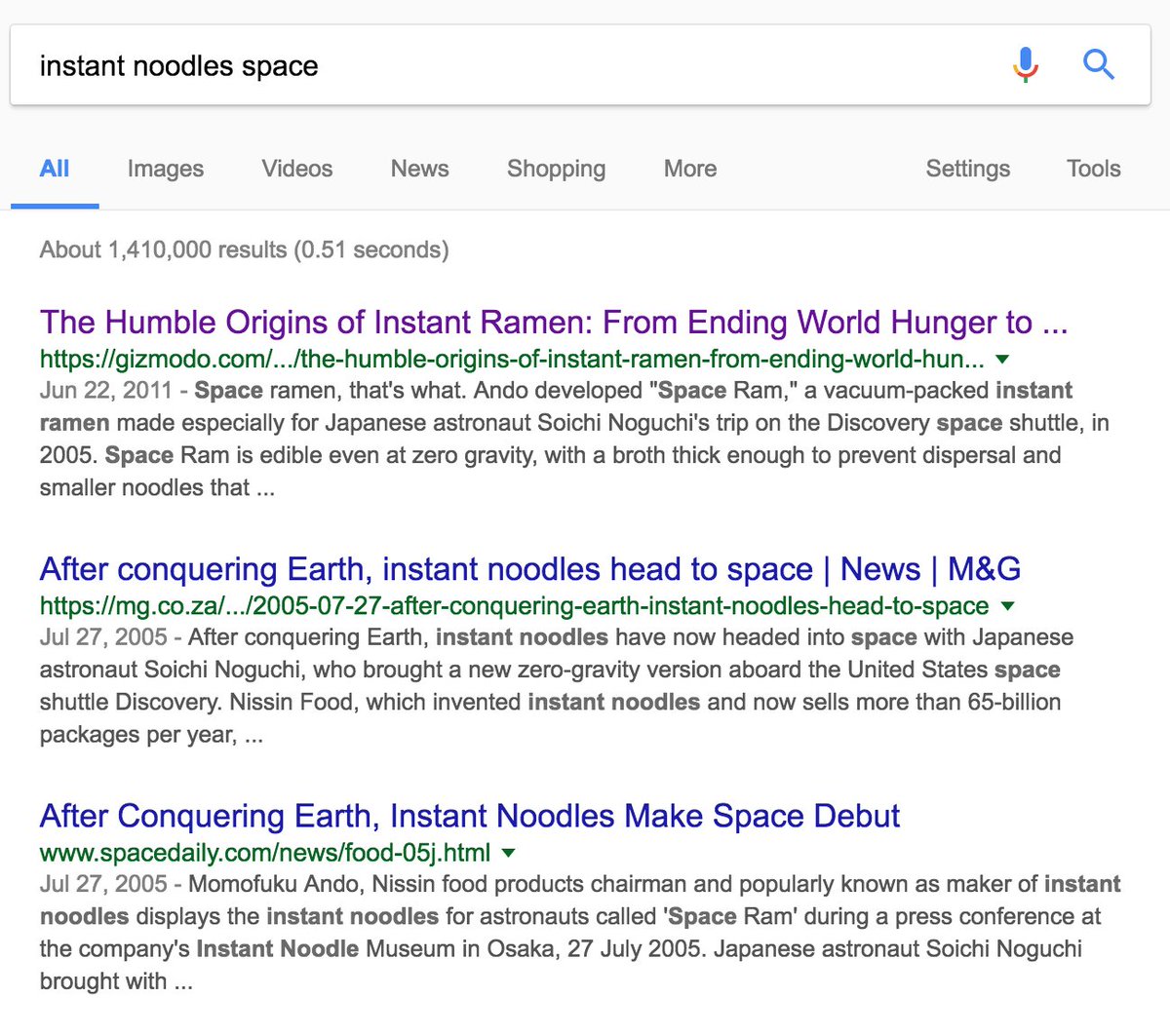Expand the mg.co.za result dropdown arrow

click(x=1007, y=606)
